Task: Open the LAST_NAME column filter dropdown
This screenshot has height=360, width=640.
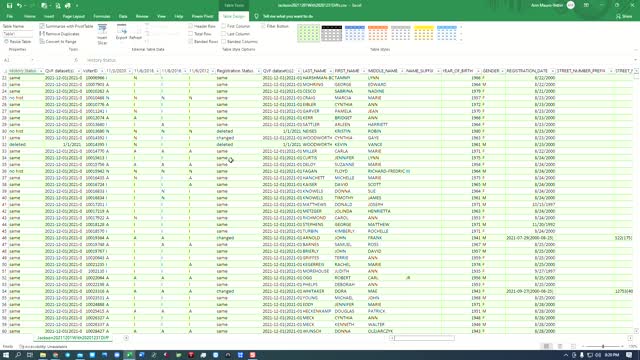Action: pos(330,71)
